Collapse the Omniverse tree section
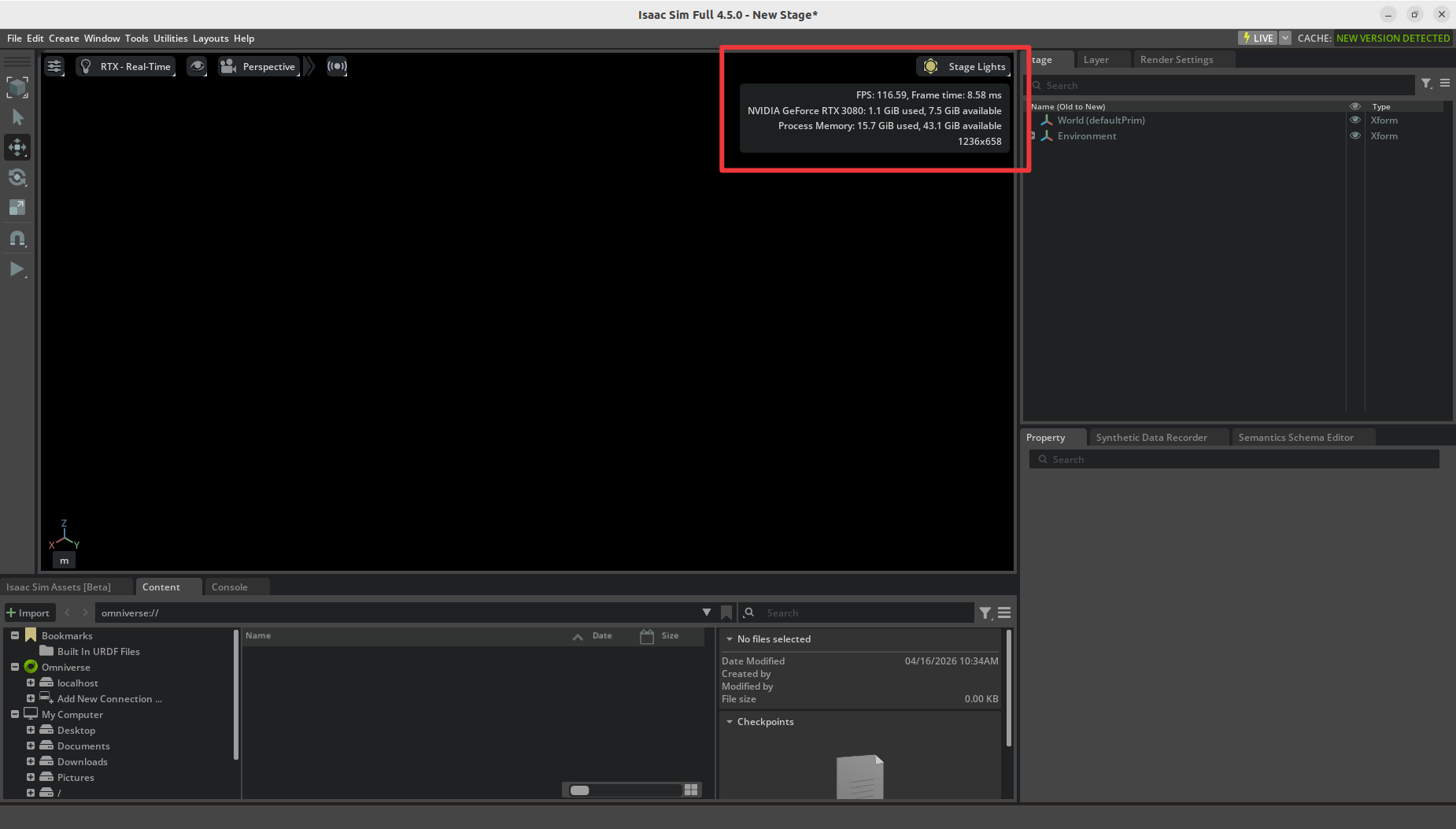Image resolution: width=1456 pixels, height=829 pixels. [15, 667]
